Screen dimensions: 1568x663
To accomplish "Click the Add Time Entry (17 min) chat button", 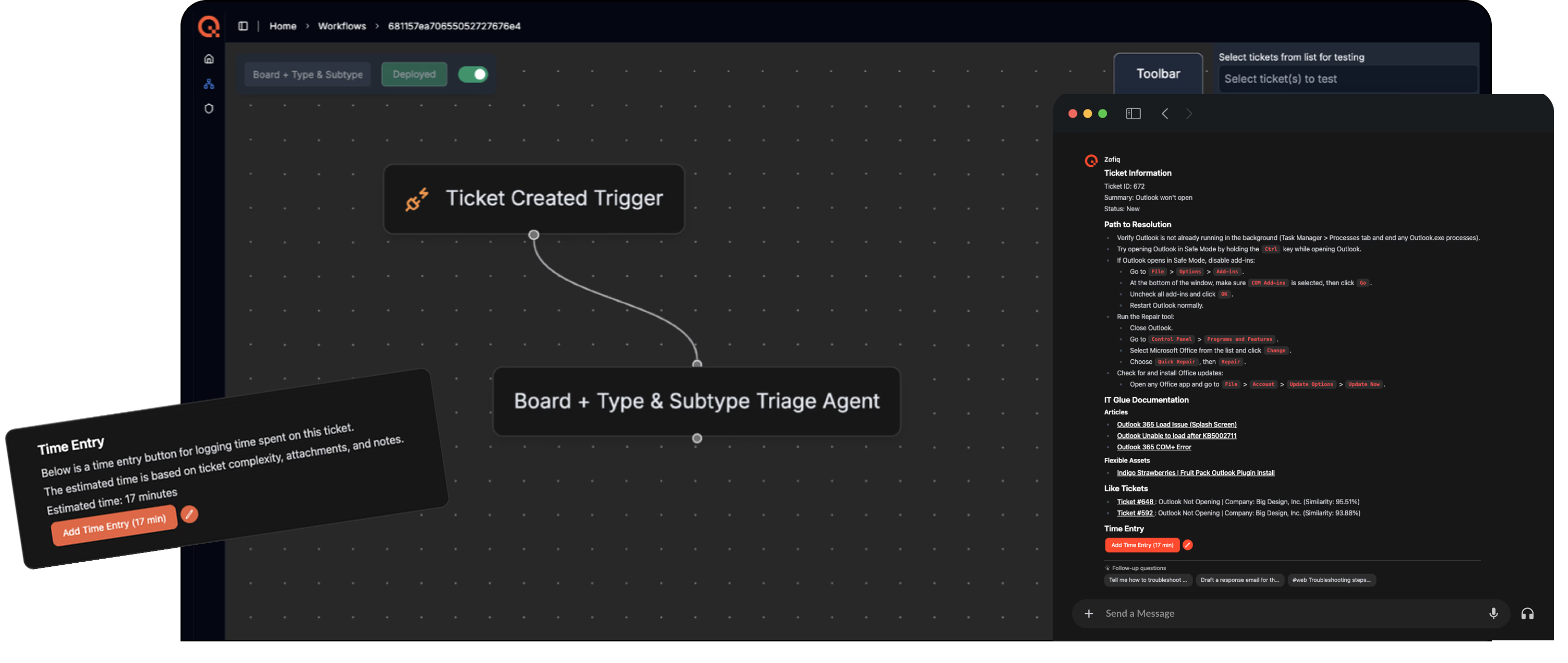I will point(1142,545).
